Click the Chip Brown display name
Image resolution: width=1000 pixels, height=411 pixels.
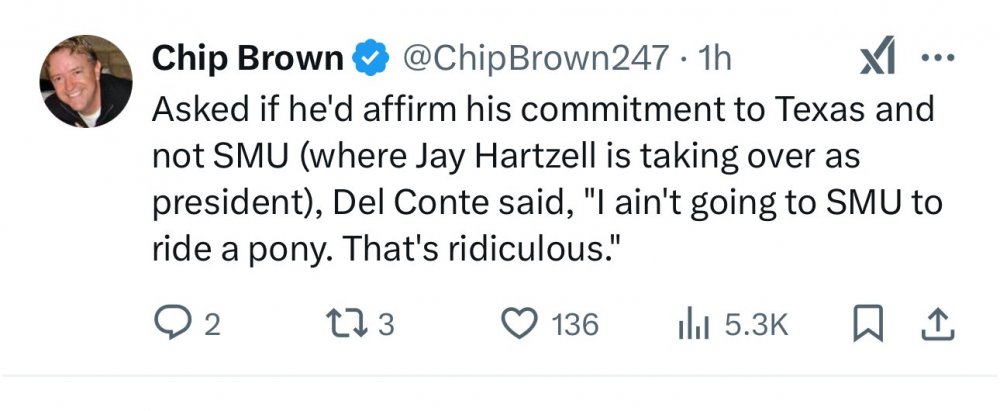point(247,59)
